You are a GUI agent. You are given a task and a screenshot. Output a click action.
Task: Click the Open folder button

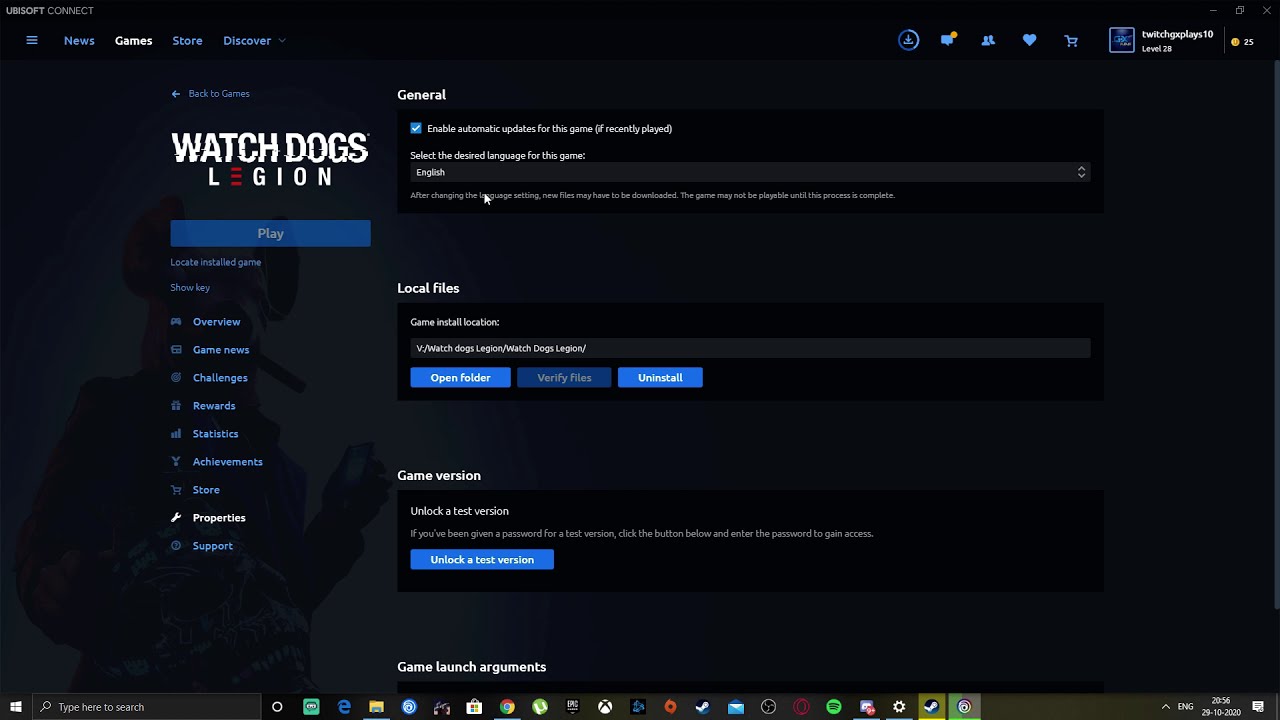click(x=460, y=377)
